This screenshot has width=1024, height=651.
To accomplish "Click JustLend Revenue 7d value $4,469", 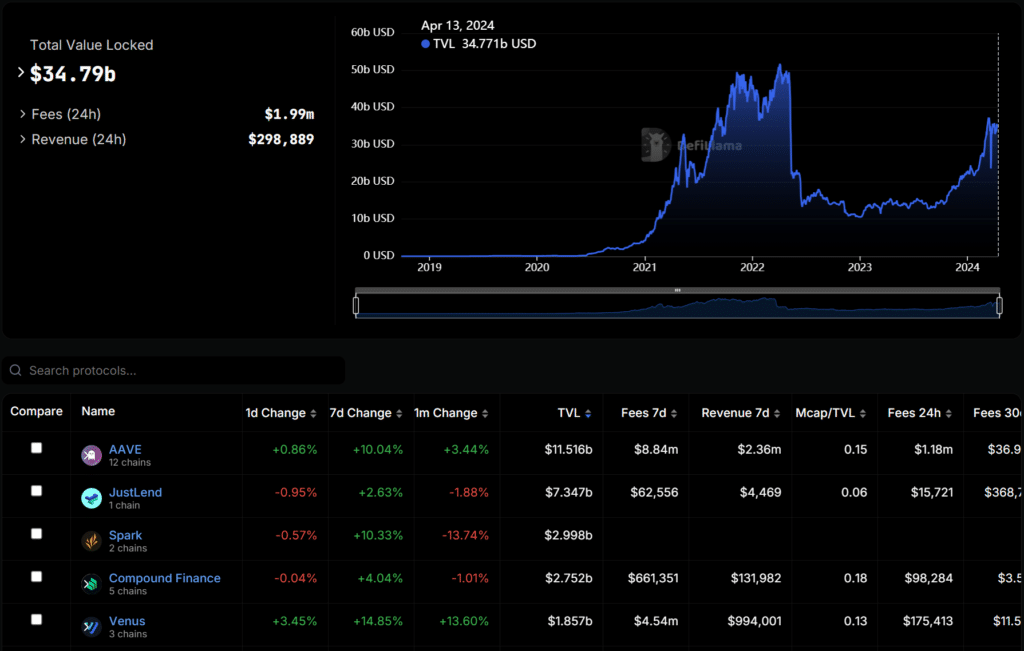I will coord(760,492).
